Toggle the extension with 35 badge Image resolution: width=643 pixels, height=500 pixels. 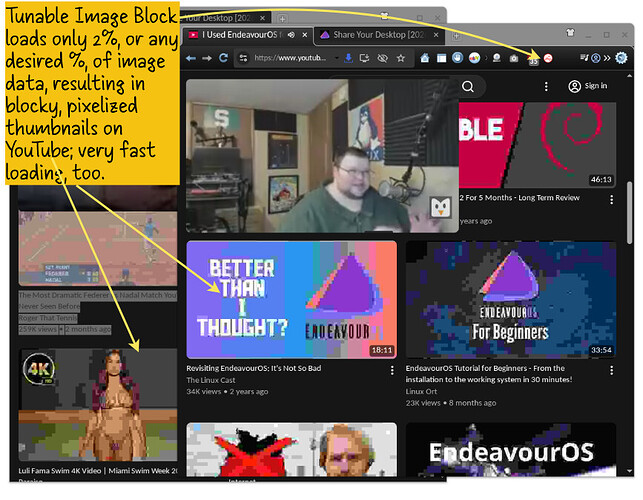533,60
